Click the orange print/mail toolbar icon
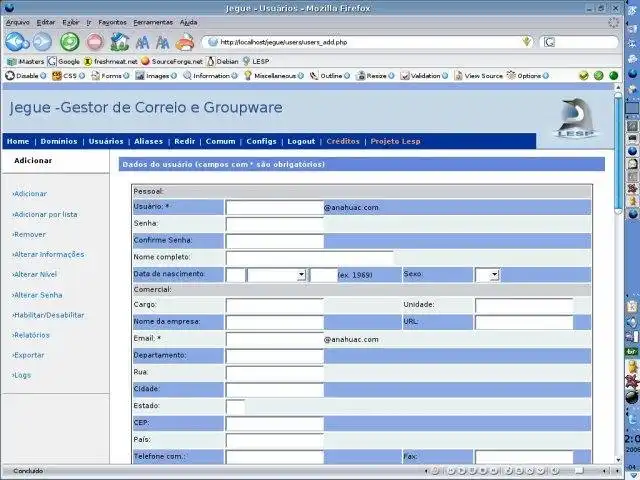The image size is (640, 480). pos(185,42)
